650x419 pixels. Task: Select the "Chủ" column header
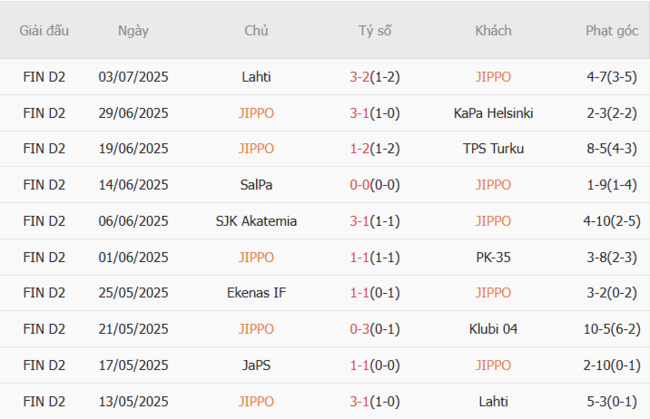tap(256, 30)
